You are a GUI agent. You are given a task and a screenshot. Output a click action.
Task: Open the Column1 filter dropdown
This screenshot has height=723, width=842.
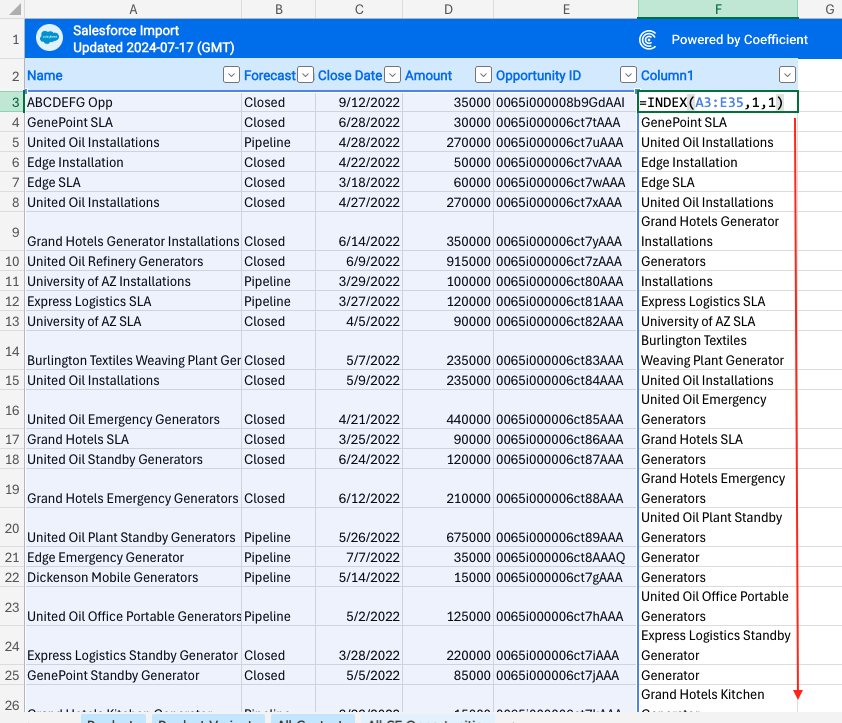pos(787,75)
